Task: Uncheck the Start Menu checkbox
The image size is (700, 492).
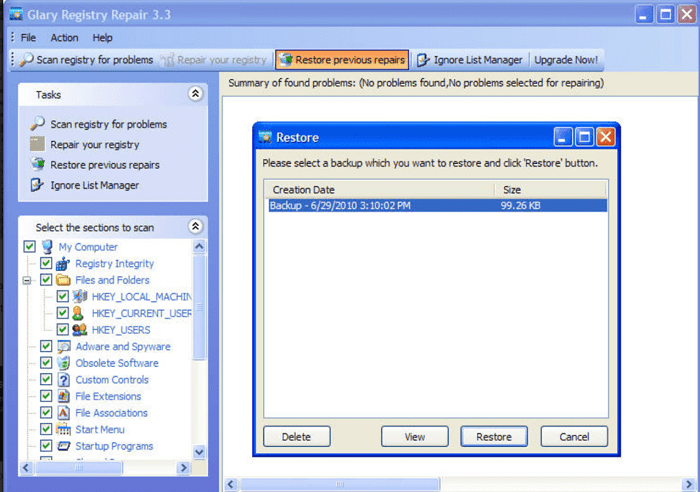Action: (46, 429)
